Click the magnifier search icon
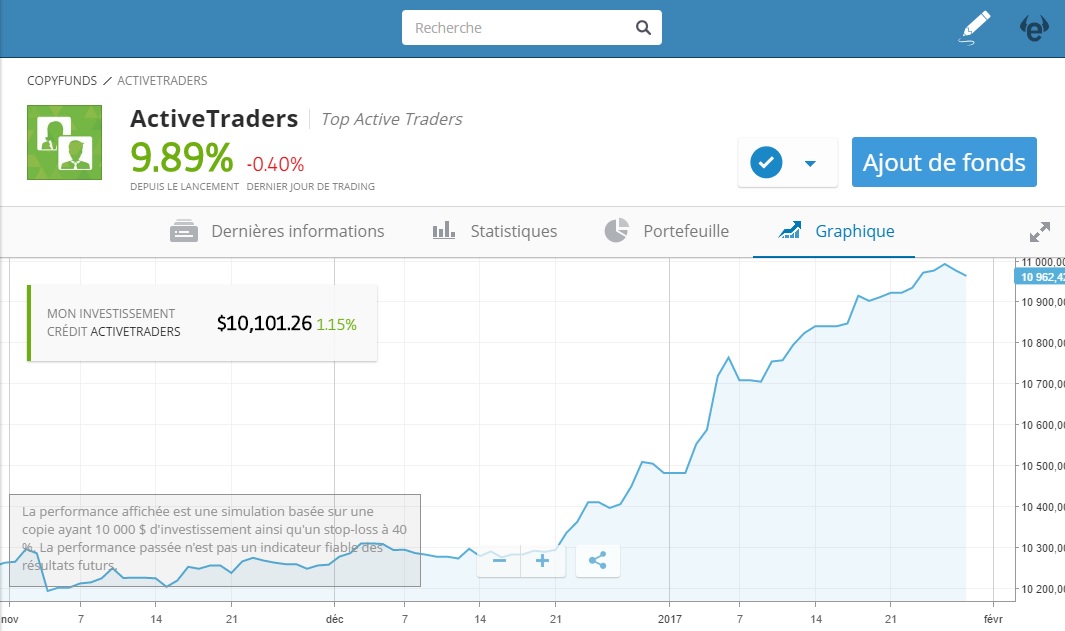Image resolution: width=1065 pixels, height=631 pixels. coord(644,28)
